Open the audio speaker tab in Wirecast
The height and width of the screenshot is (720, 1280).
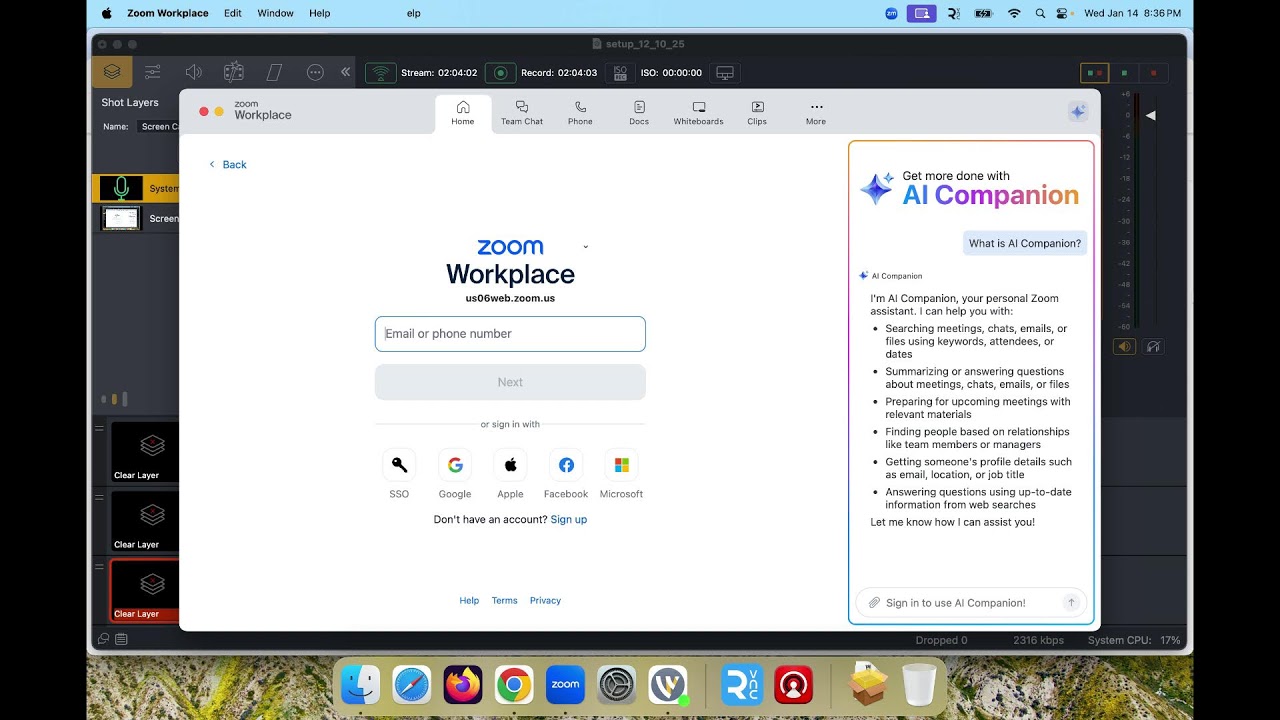click(x=194, y=72)
